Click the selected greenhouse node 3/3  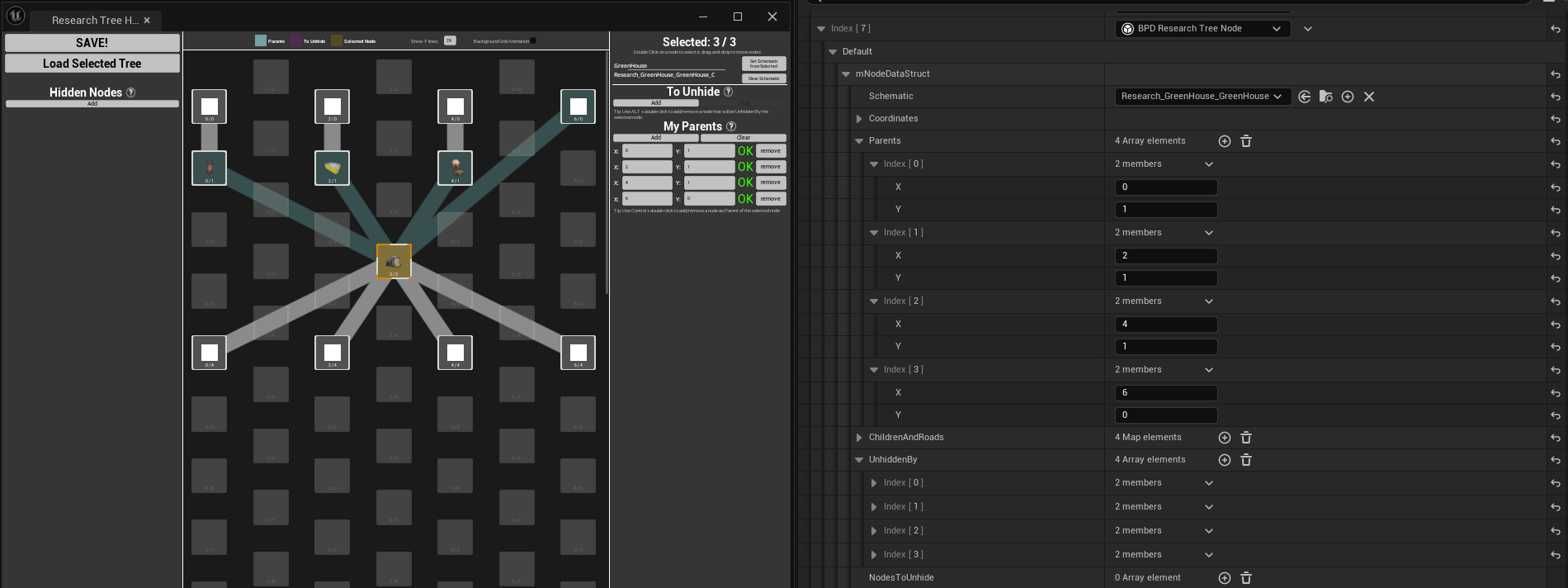pos(394,261)
